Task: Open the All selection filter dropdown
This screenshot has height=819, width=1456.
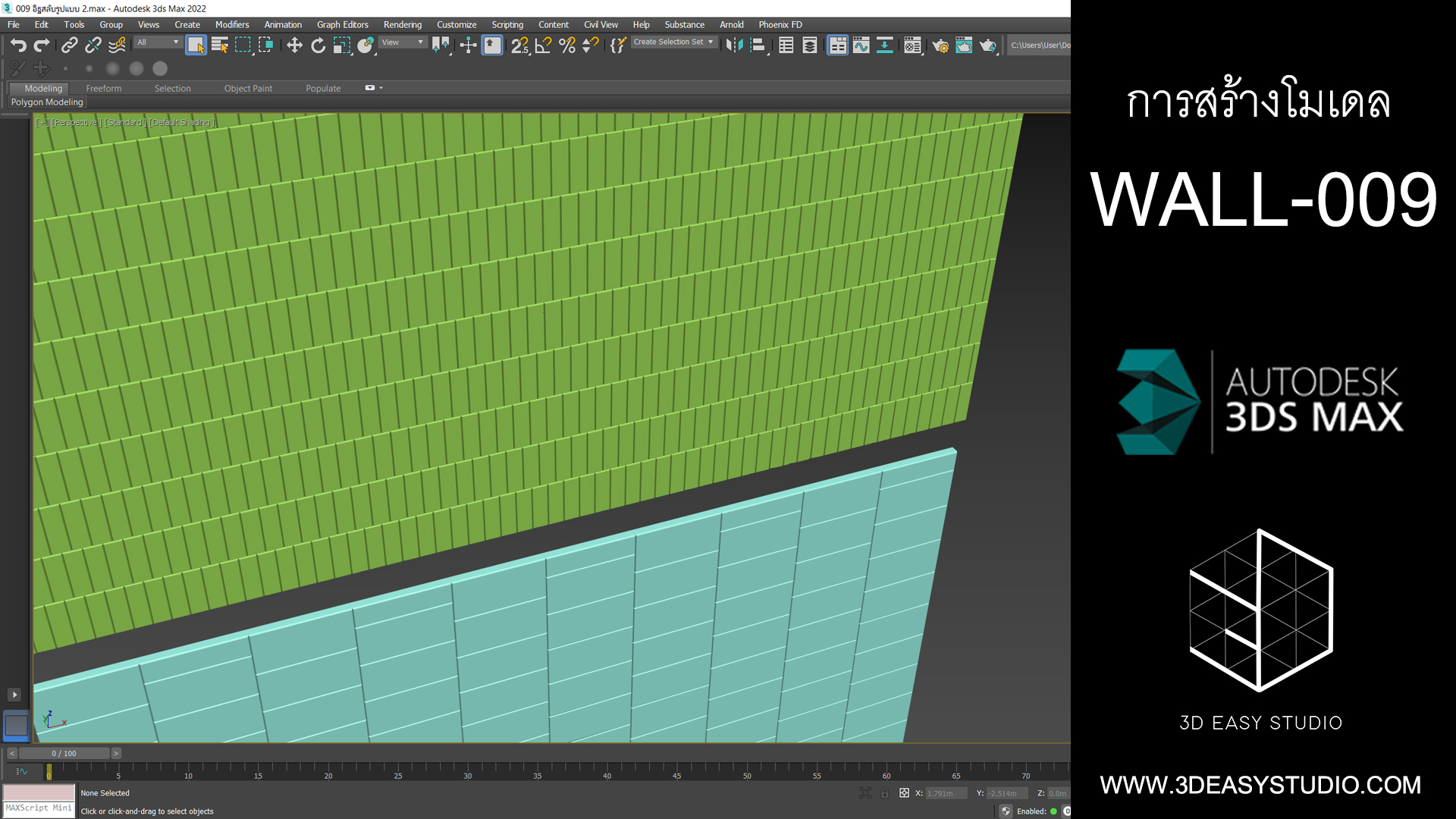Action: coord(158,42)
